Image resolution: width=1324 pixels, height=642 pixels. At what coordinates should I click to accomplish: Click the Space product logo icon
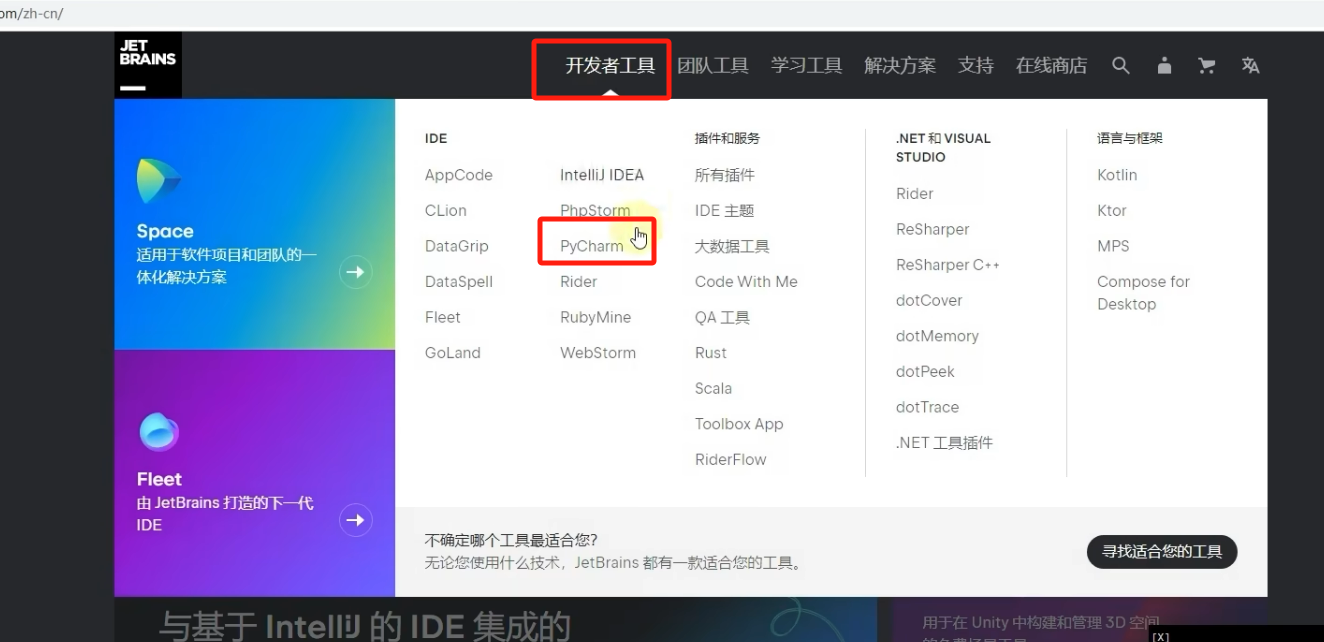[x=158, y=181]
